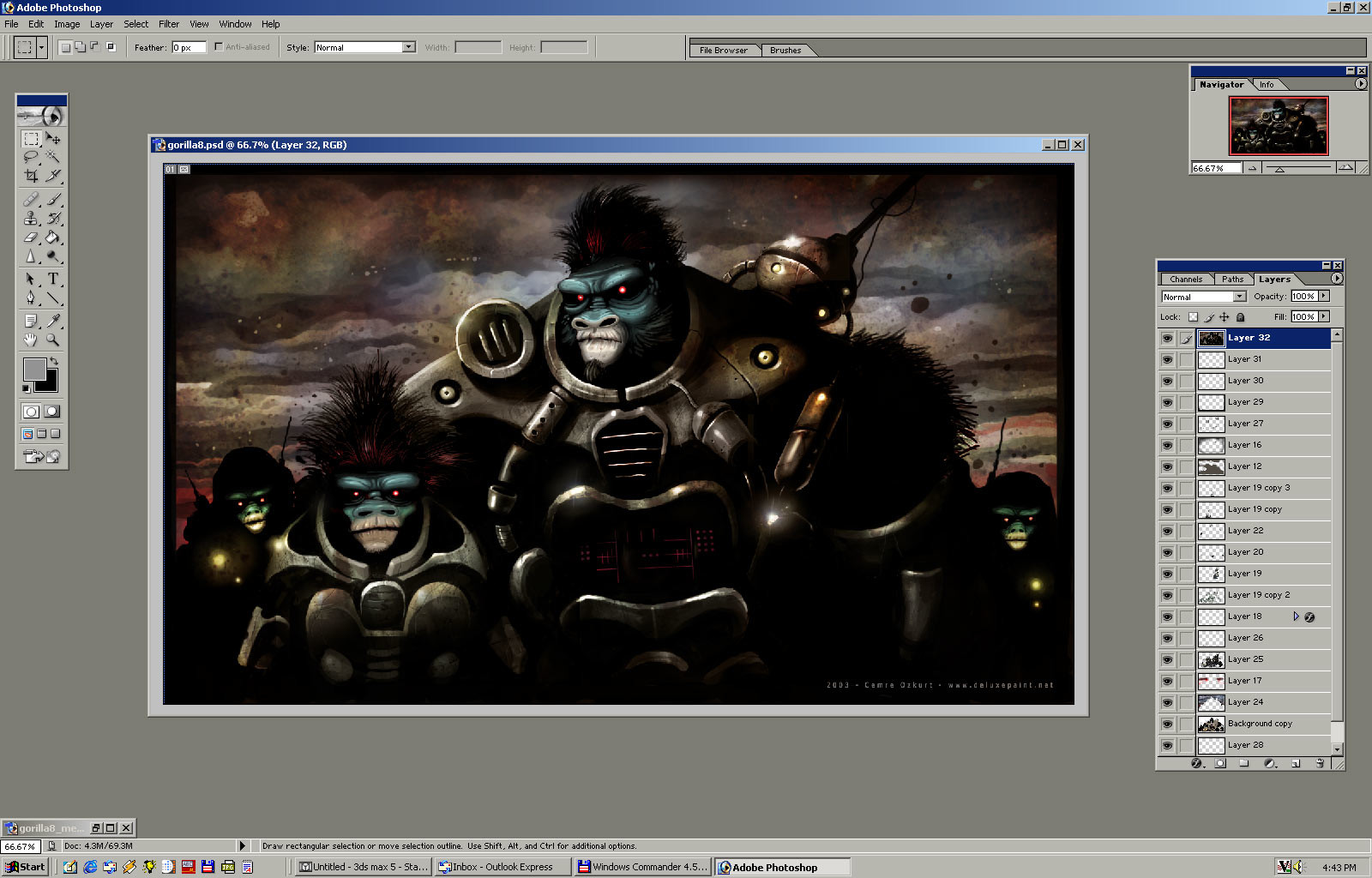Hide Layer 25 with eye icon

(x=1167, y=660)
